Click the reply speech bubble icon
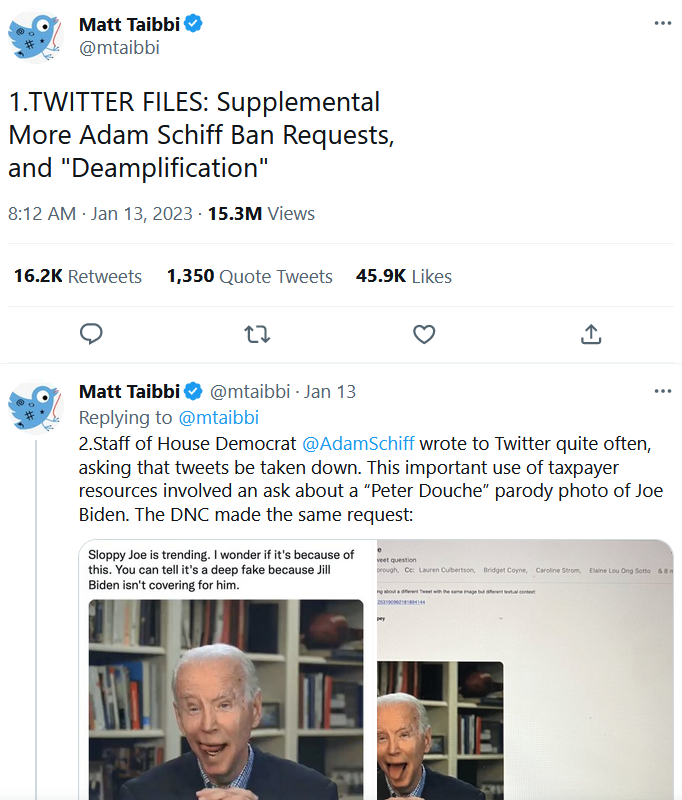The width and height of the screenshot is (682, 800). pos(91,334)
